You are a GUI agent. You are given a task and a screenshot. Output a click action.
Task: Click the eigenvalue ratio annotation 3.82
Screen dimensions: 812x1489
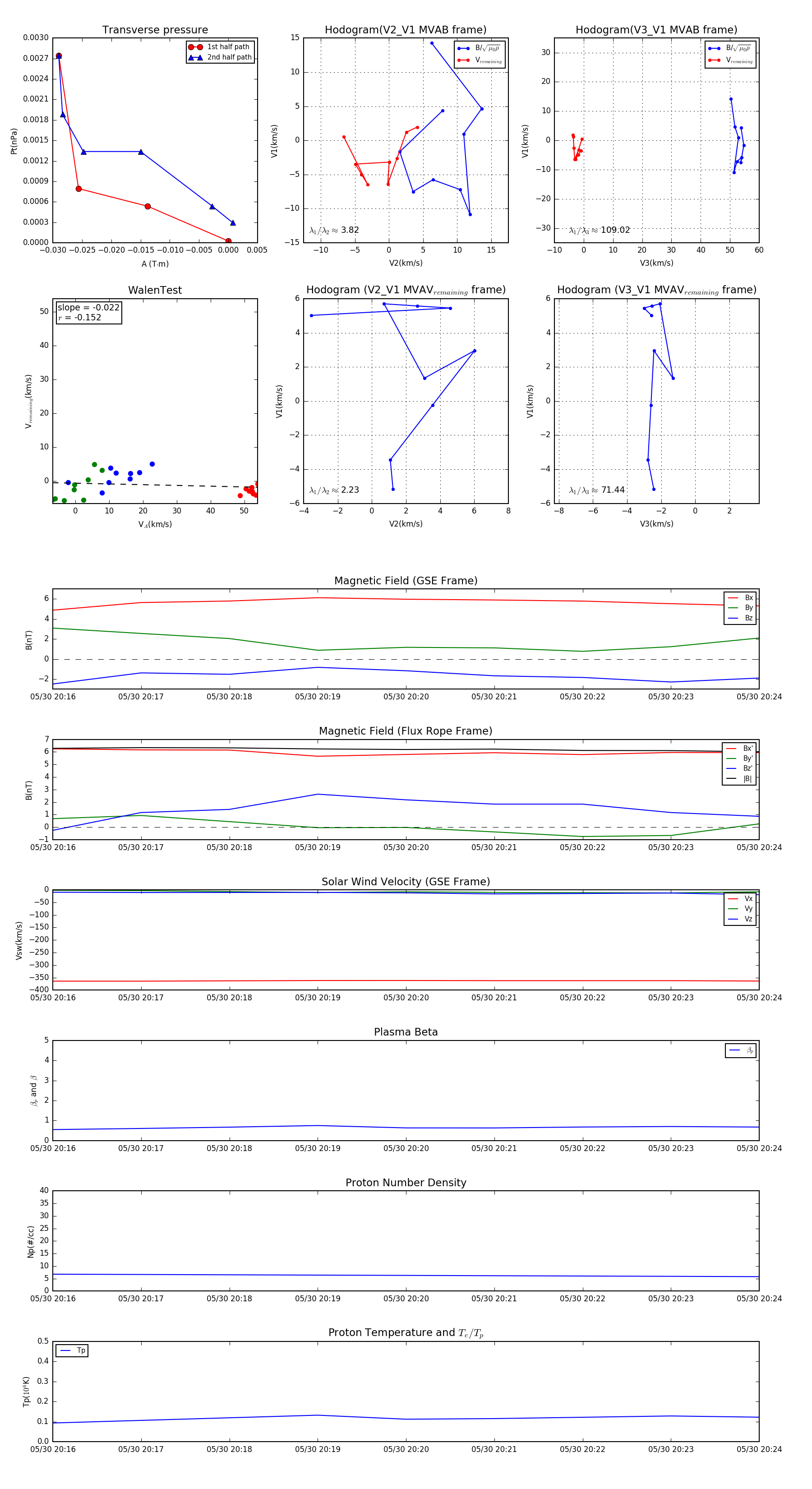click(334, 230)
